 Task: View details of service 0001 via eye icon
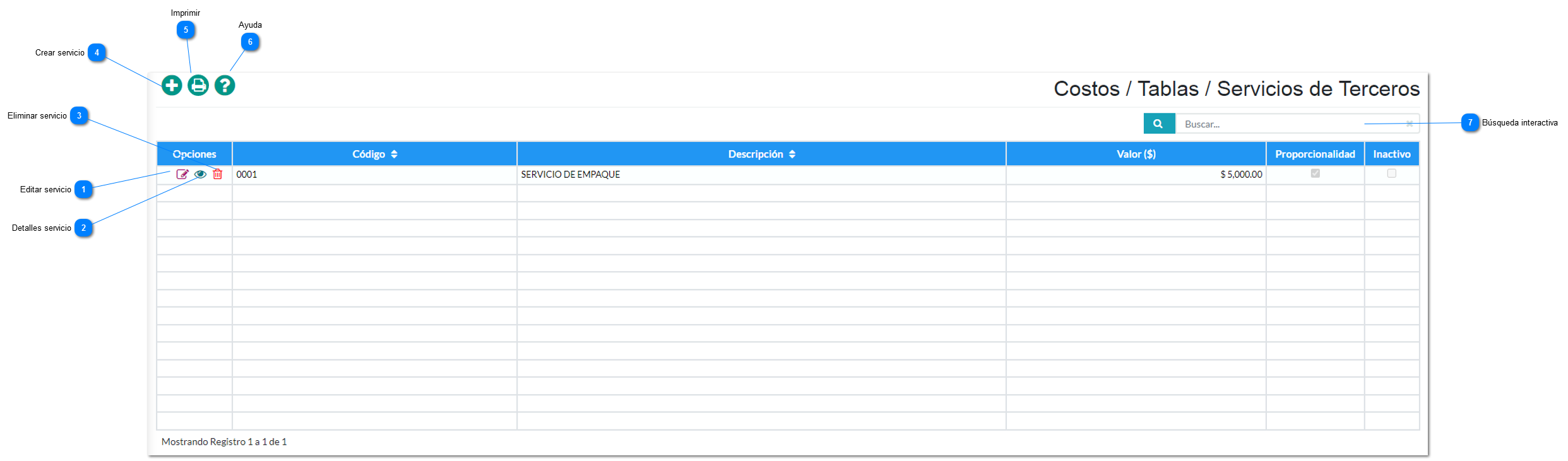coord(200,174)
